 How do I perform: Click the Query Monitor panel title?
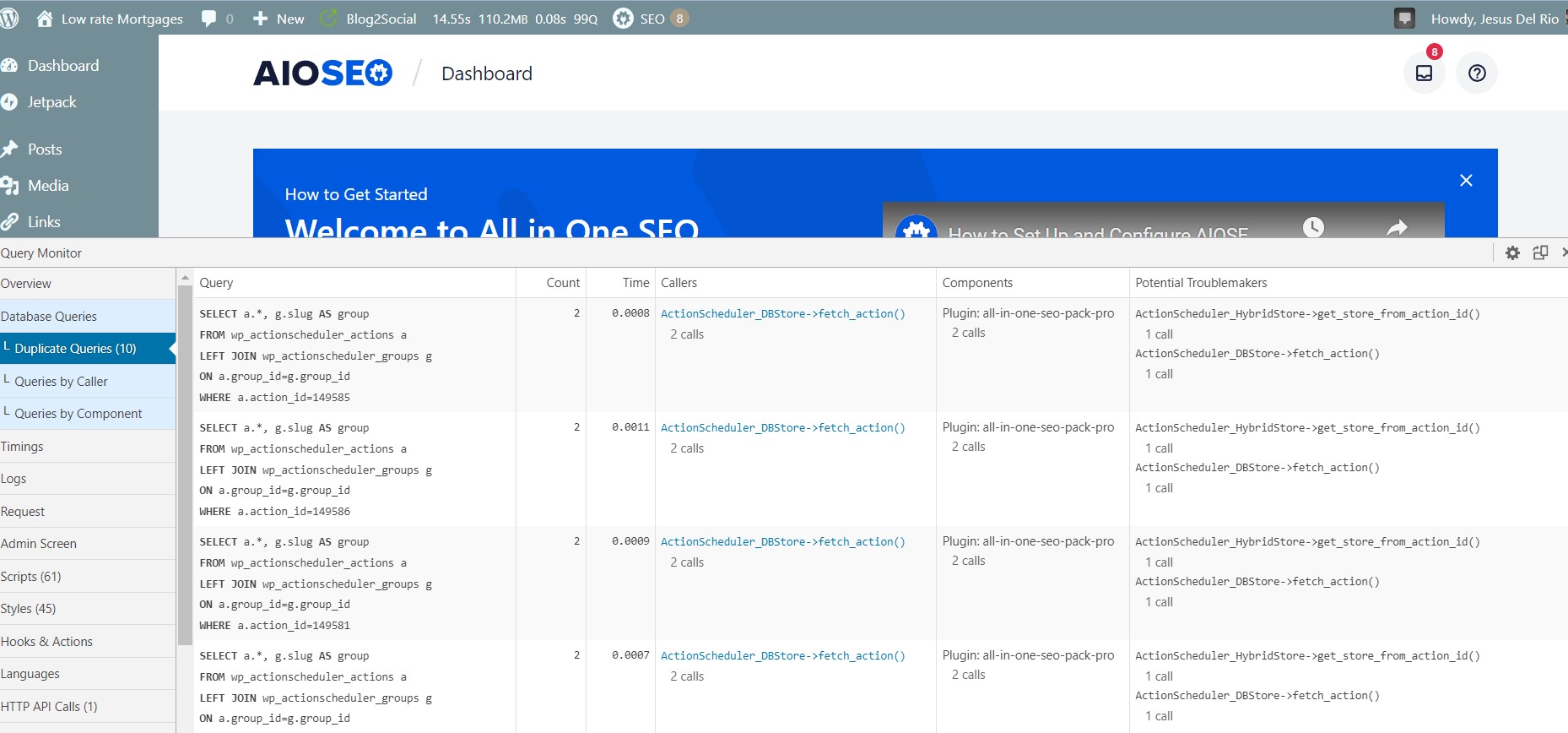(41, 253)
